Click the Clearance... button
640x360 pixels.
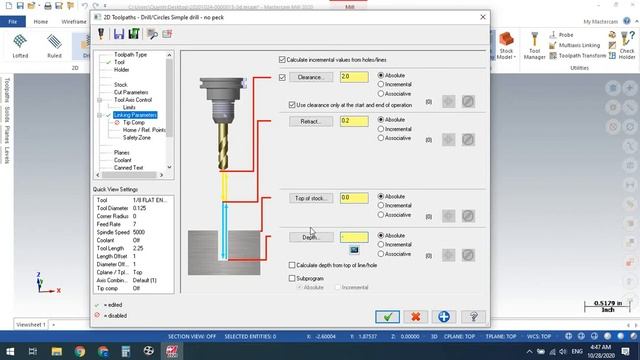pos(311,77)
